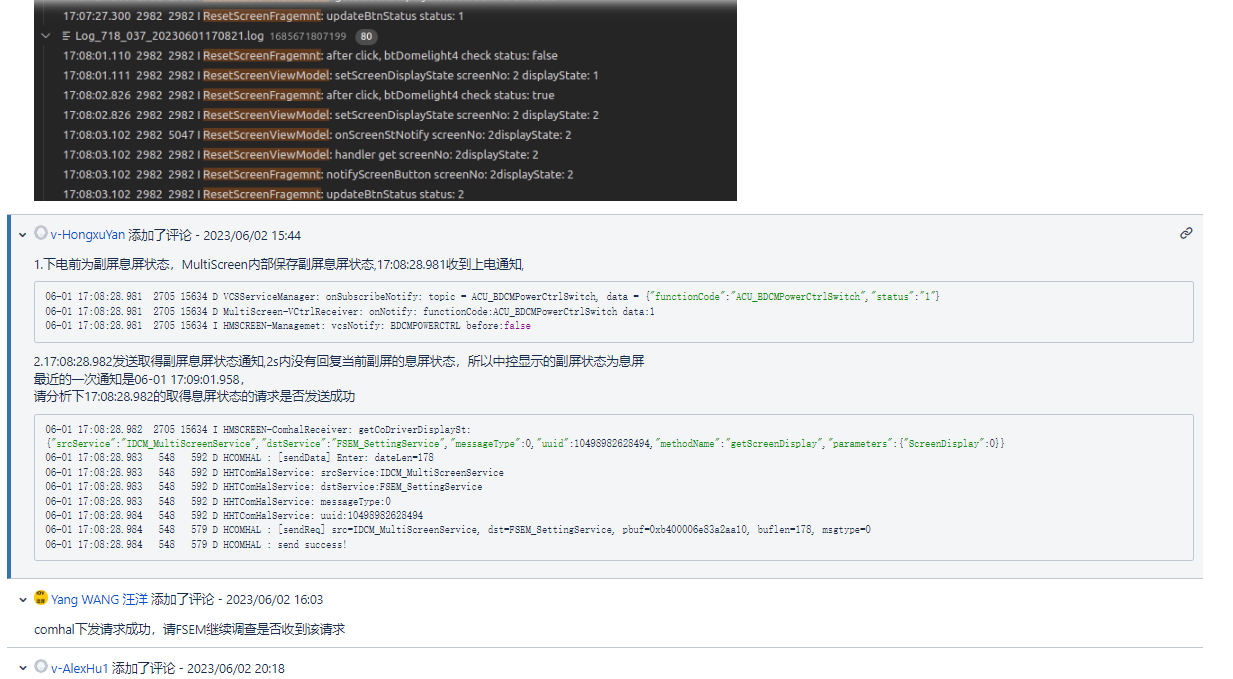Click Yang WANG's comment text 'comhal下发请求成功'
The width and height of the screenshot is (1233, 679).
[x=189, y=629]
